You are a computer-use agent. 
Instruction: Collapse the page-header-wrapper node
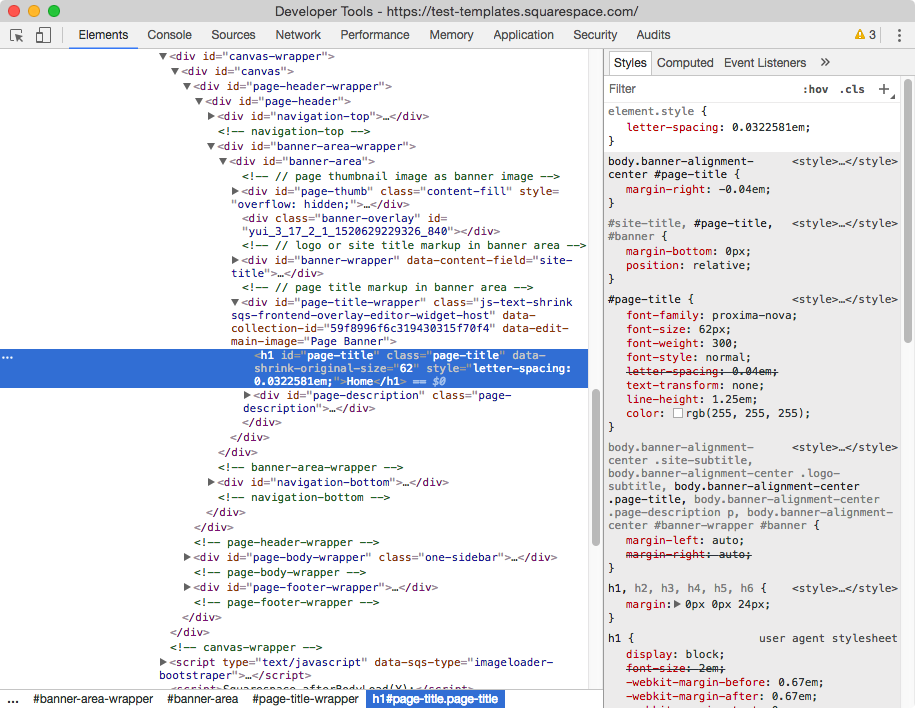coord(187,86)
